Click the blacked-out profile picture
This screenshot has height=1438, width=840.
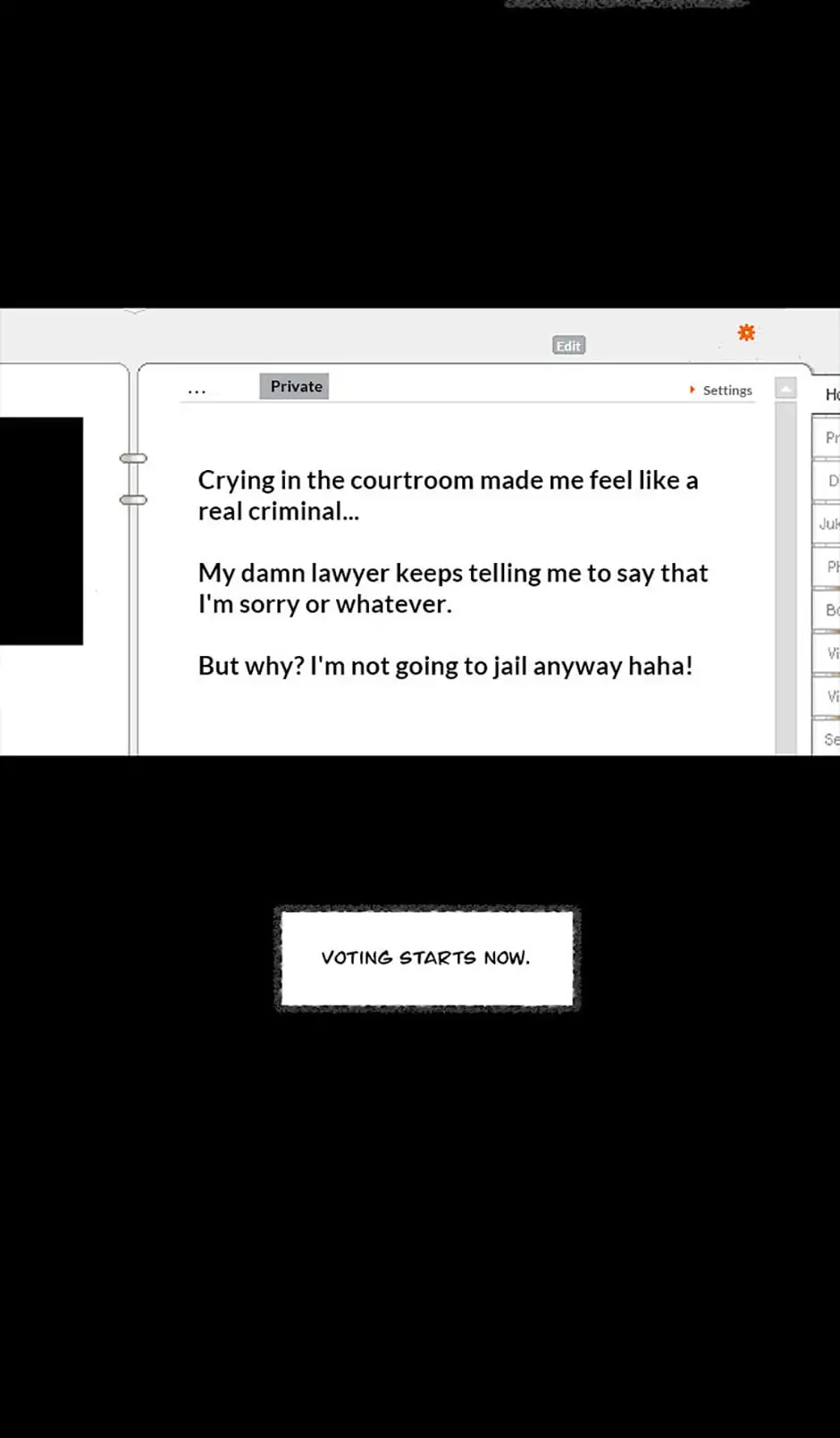point(41,531)
